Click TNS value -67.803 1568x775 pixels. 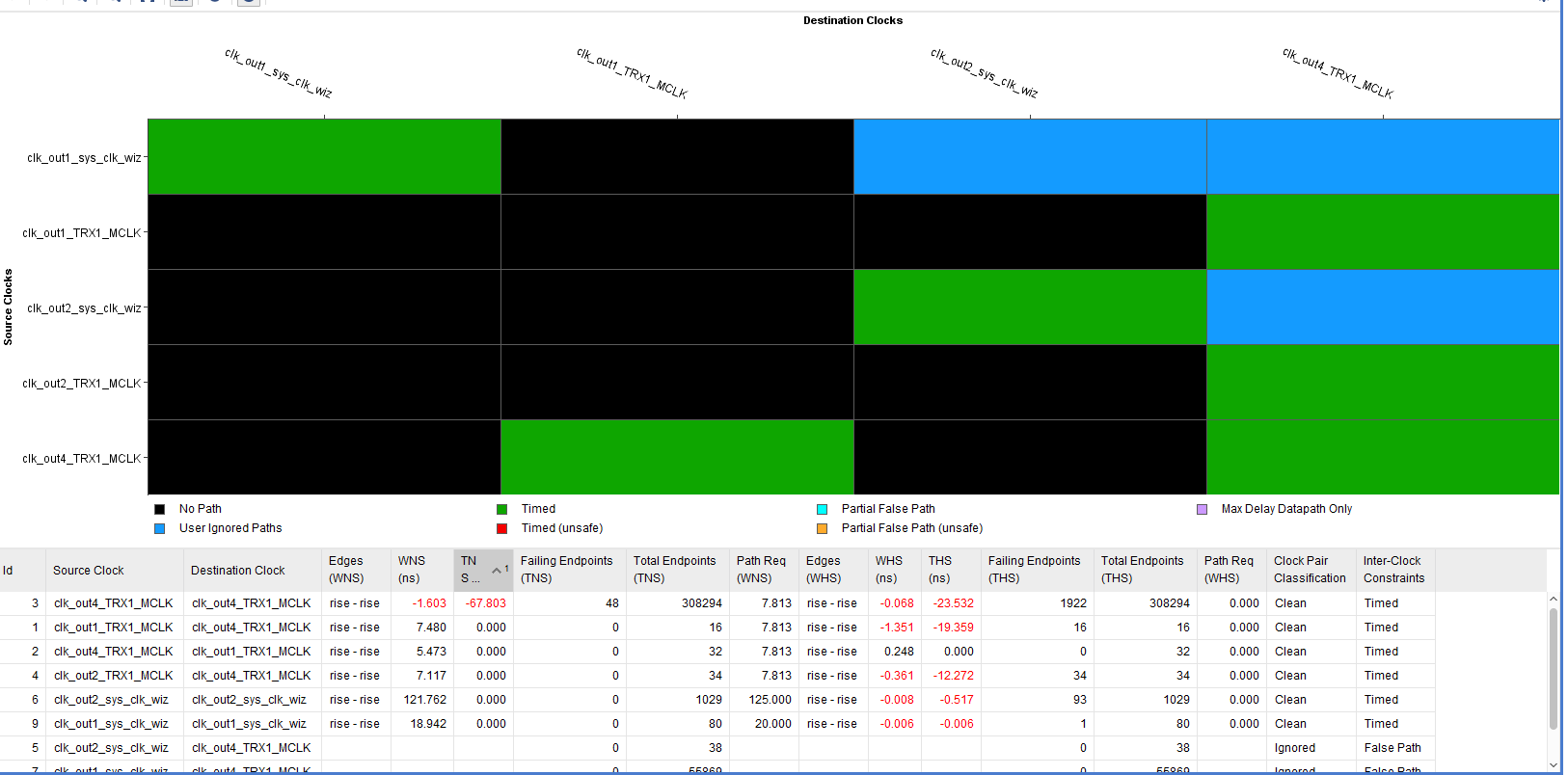point(486,603)
